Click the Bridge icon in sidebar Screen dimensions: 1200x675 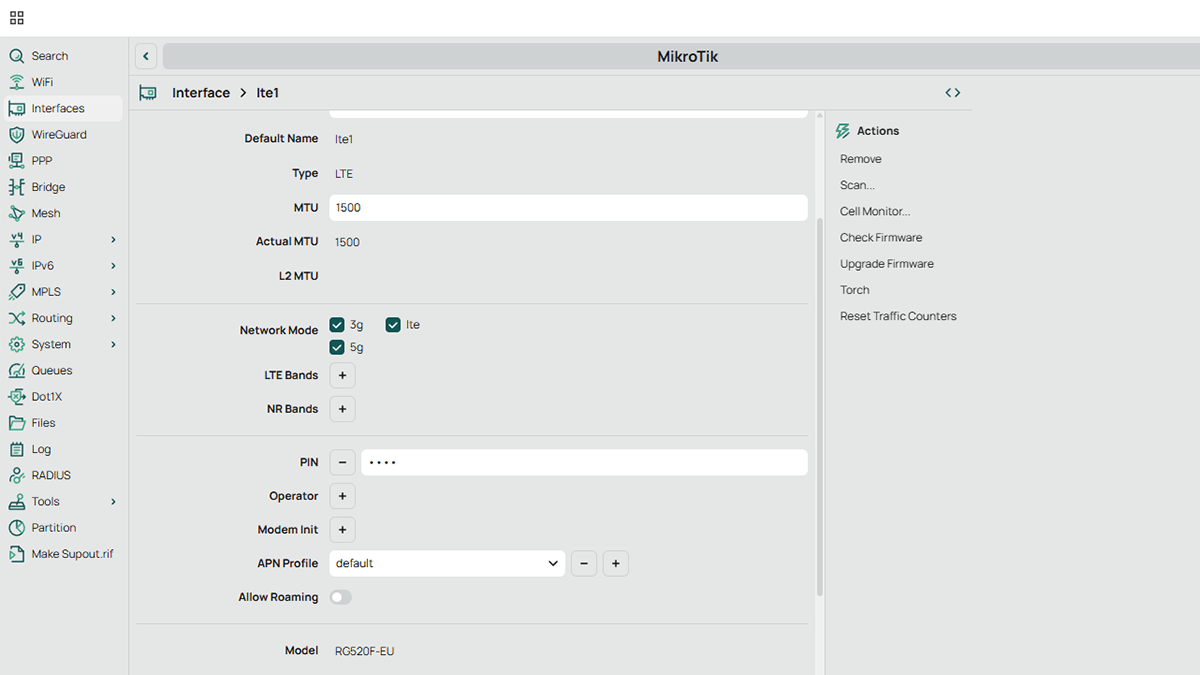tap(16, 187)
